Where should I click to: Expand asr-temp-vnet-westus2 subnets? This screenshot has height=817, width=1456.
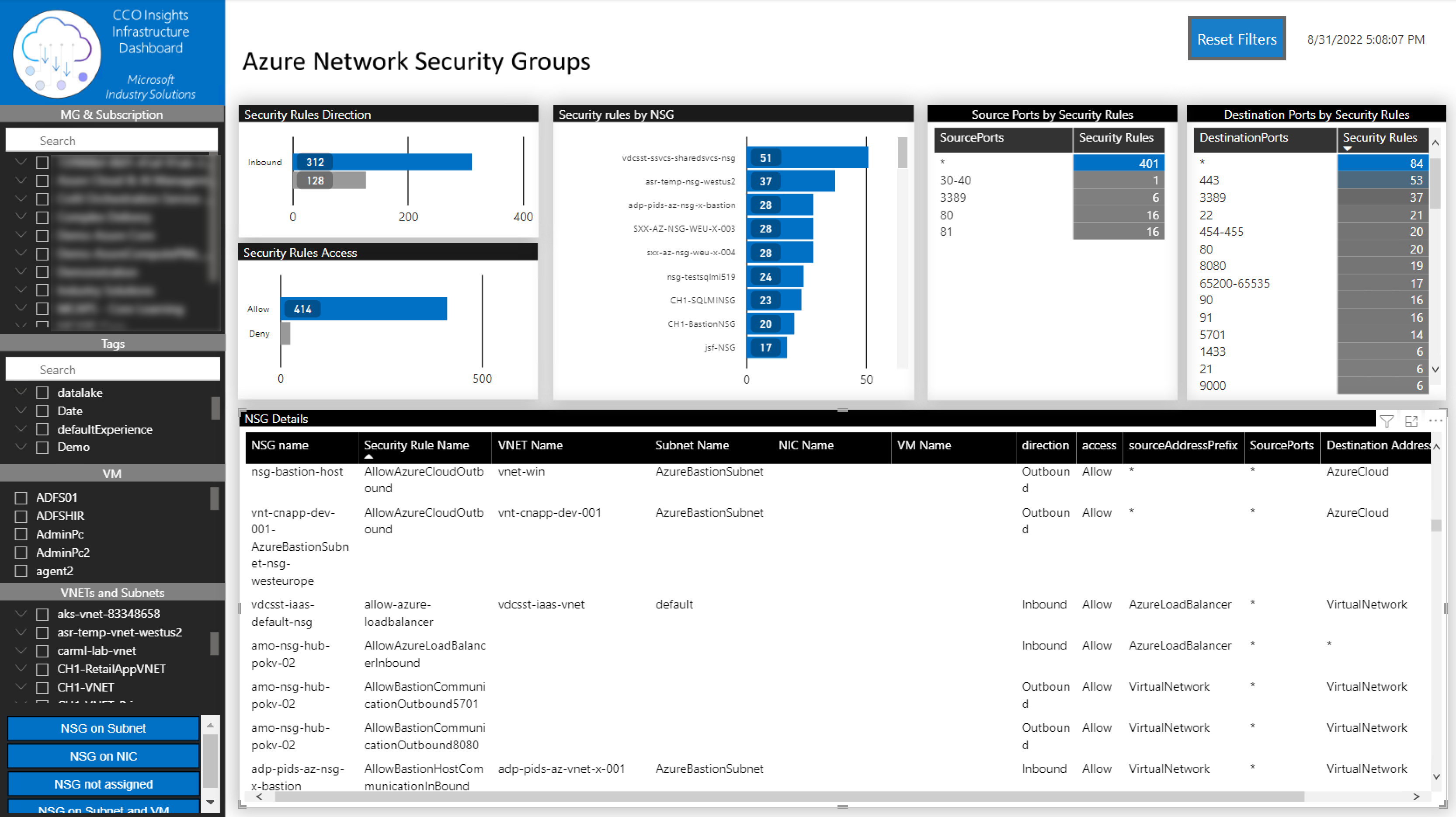tap(21, 632)
